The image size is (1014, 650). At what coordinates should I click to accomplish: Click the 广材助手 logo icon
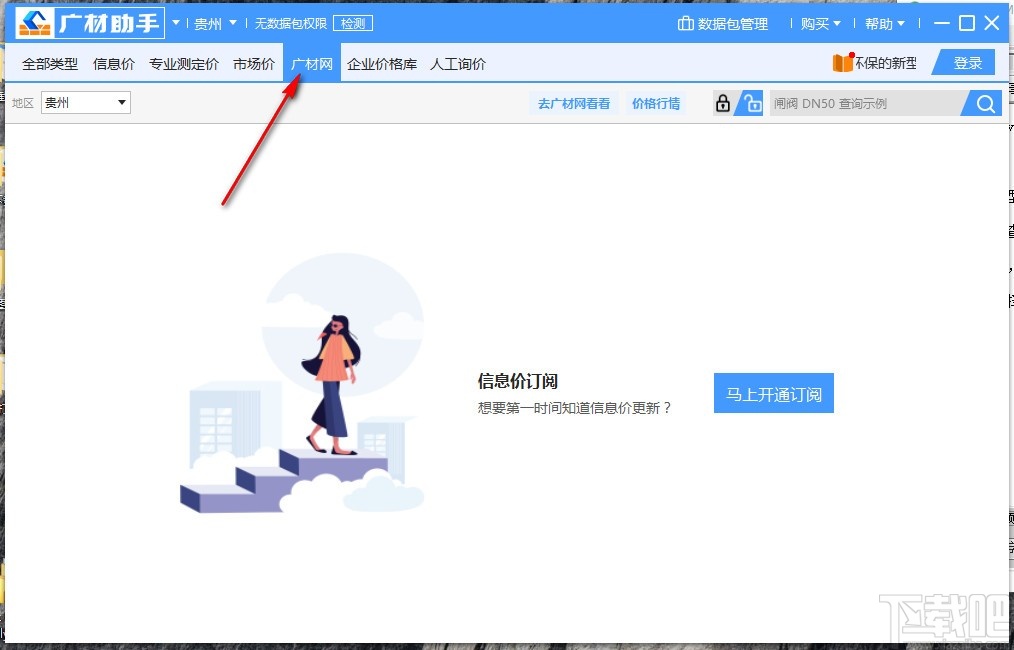click(x=36, y=21)
